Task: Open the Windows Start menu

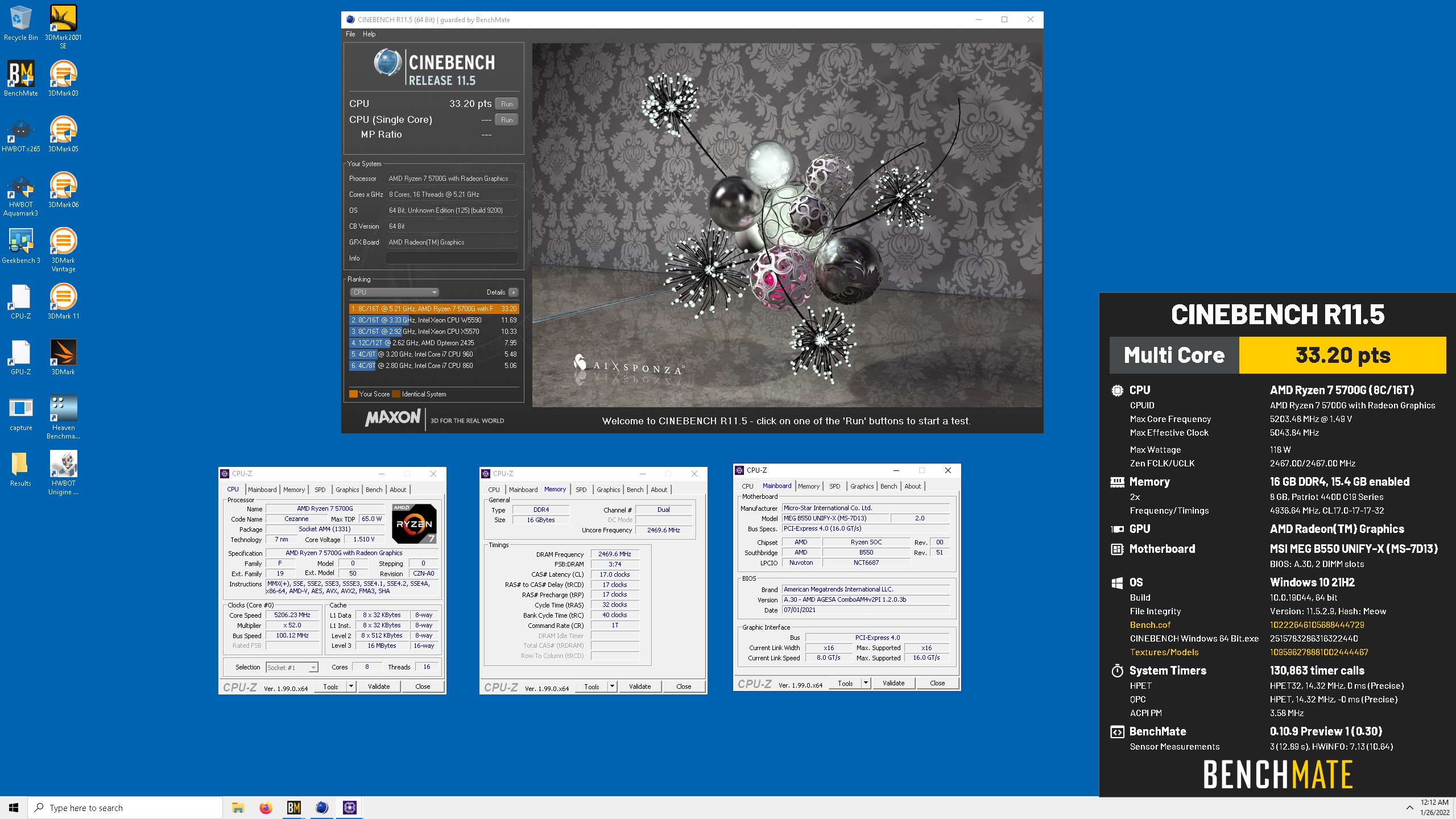Action: [14, 808]
